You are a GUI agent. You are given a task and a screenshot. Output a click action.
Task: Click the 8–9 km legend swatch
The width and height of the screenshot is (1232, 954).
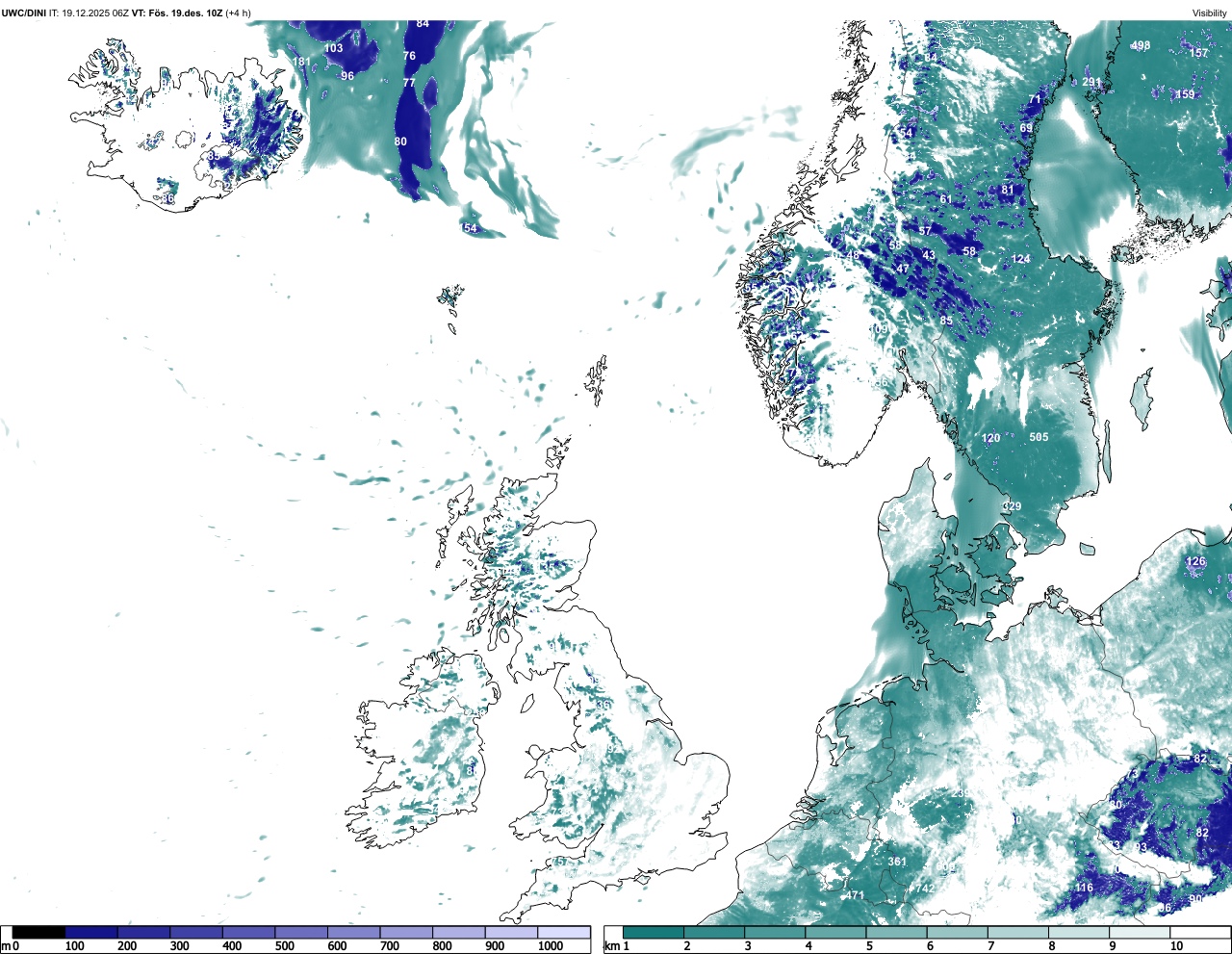pos(1079,933)
